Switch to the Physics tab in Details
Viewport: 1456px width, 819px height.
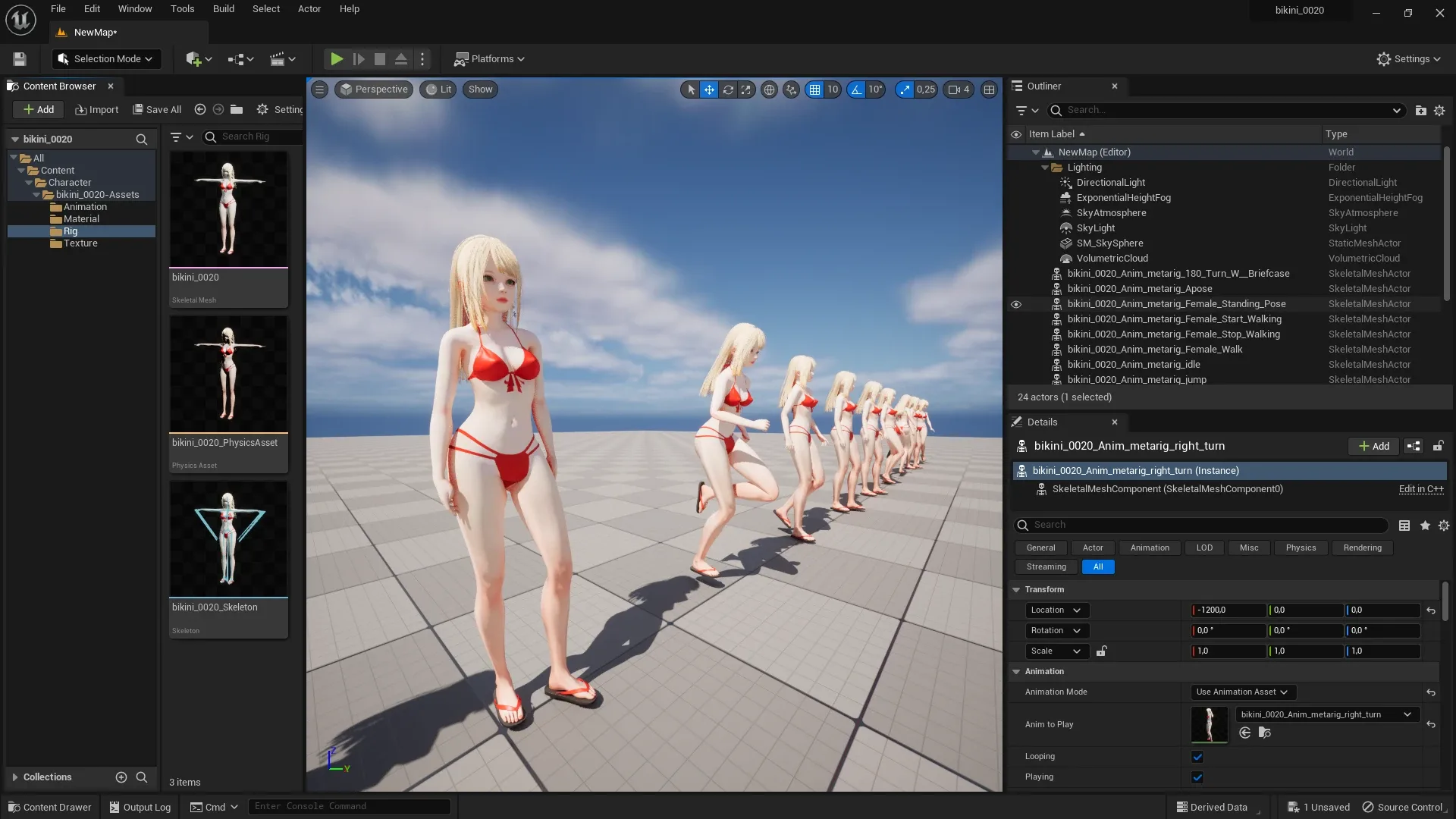click(x=1301, y=548)
